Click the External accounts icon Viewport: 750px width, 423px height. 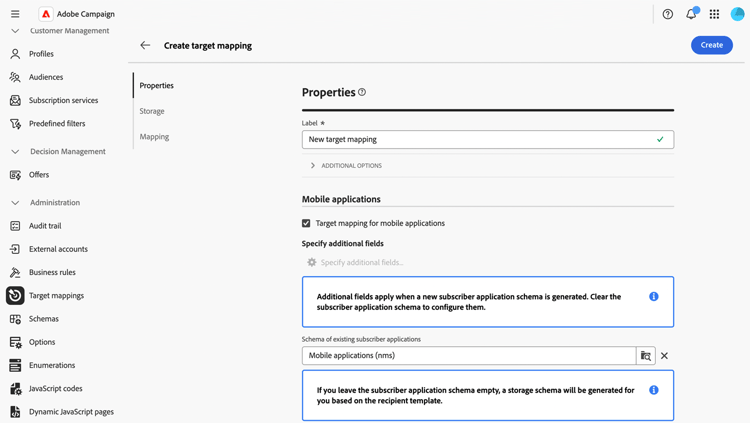[x=15, y=249]
